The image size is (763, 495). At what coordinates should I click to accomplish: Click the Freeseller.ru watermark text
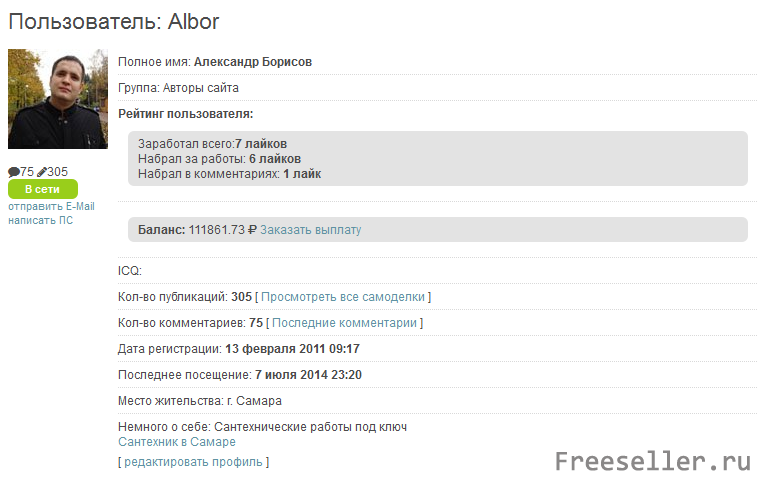coord(652,461)
